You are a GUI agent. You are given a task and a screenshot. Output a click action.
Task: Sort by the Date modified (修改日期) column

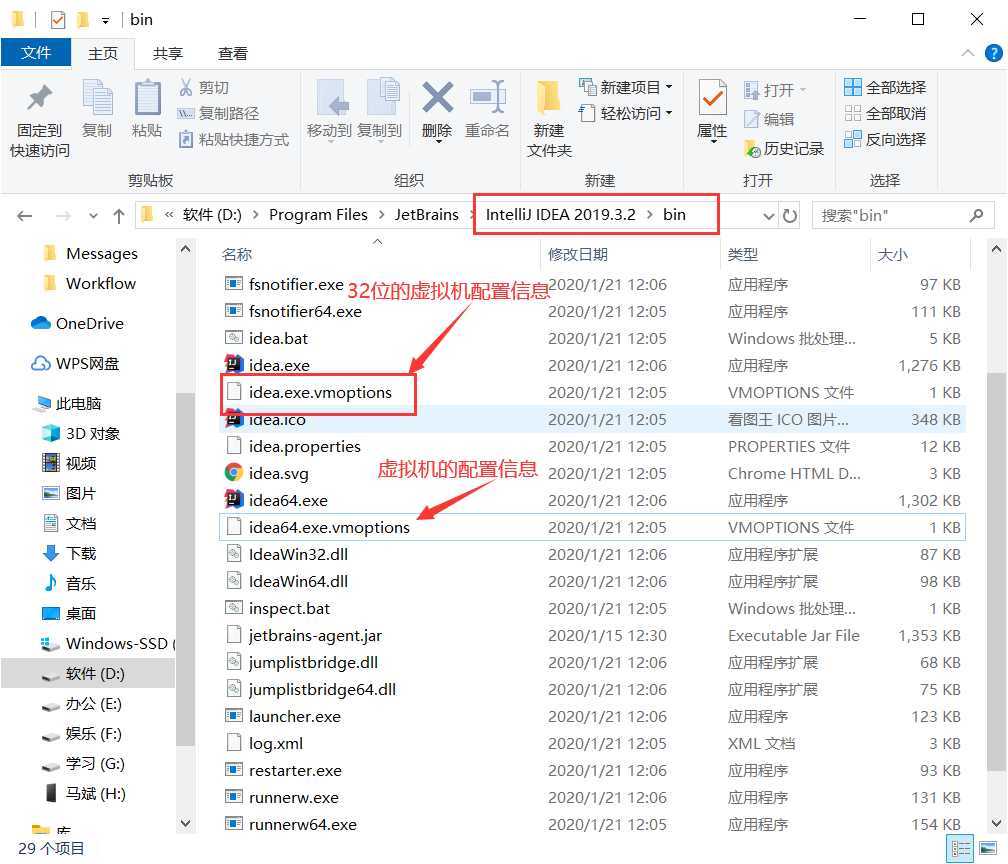coord(577,255)
